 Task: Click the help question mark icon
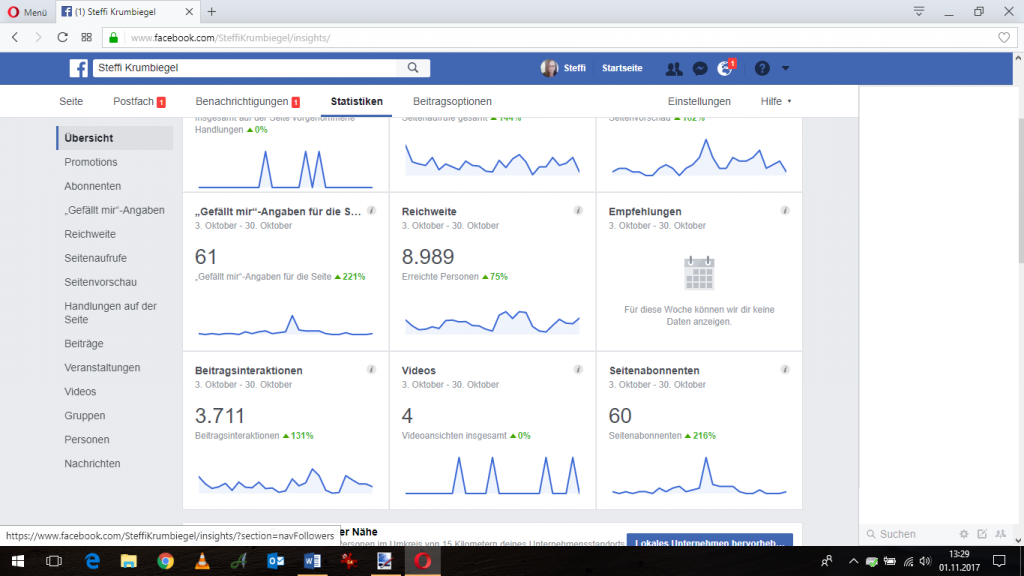(x=762, y=68)
